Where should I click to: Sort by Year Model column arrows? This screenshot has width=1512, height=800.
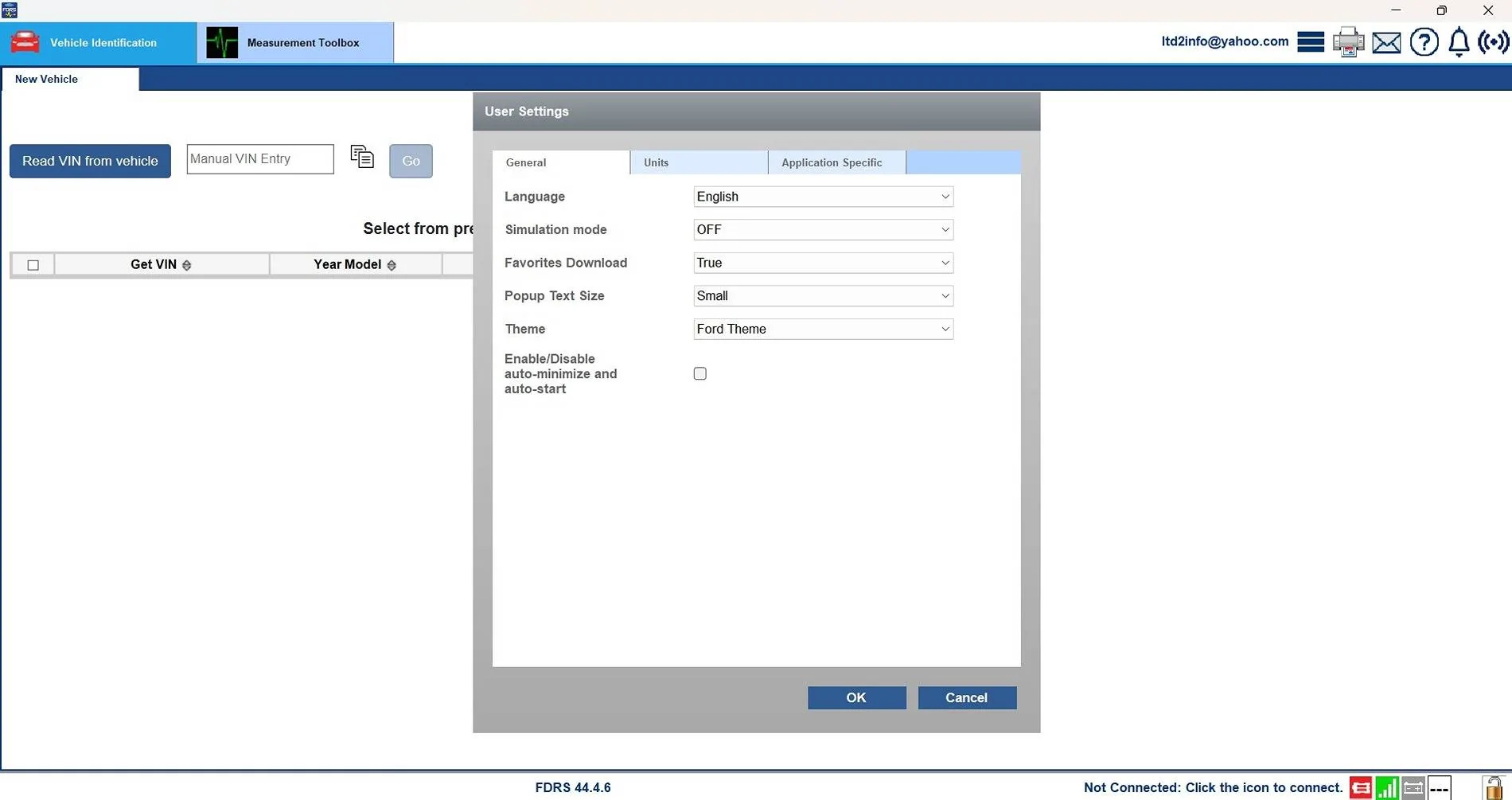pyautogui.click(x=391, y=265)
